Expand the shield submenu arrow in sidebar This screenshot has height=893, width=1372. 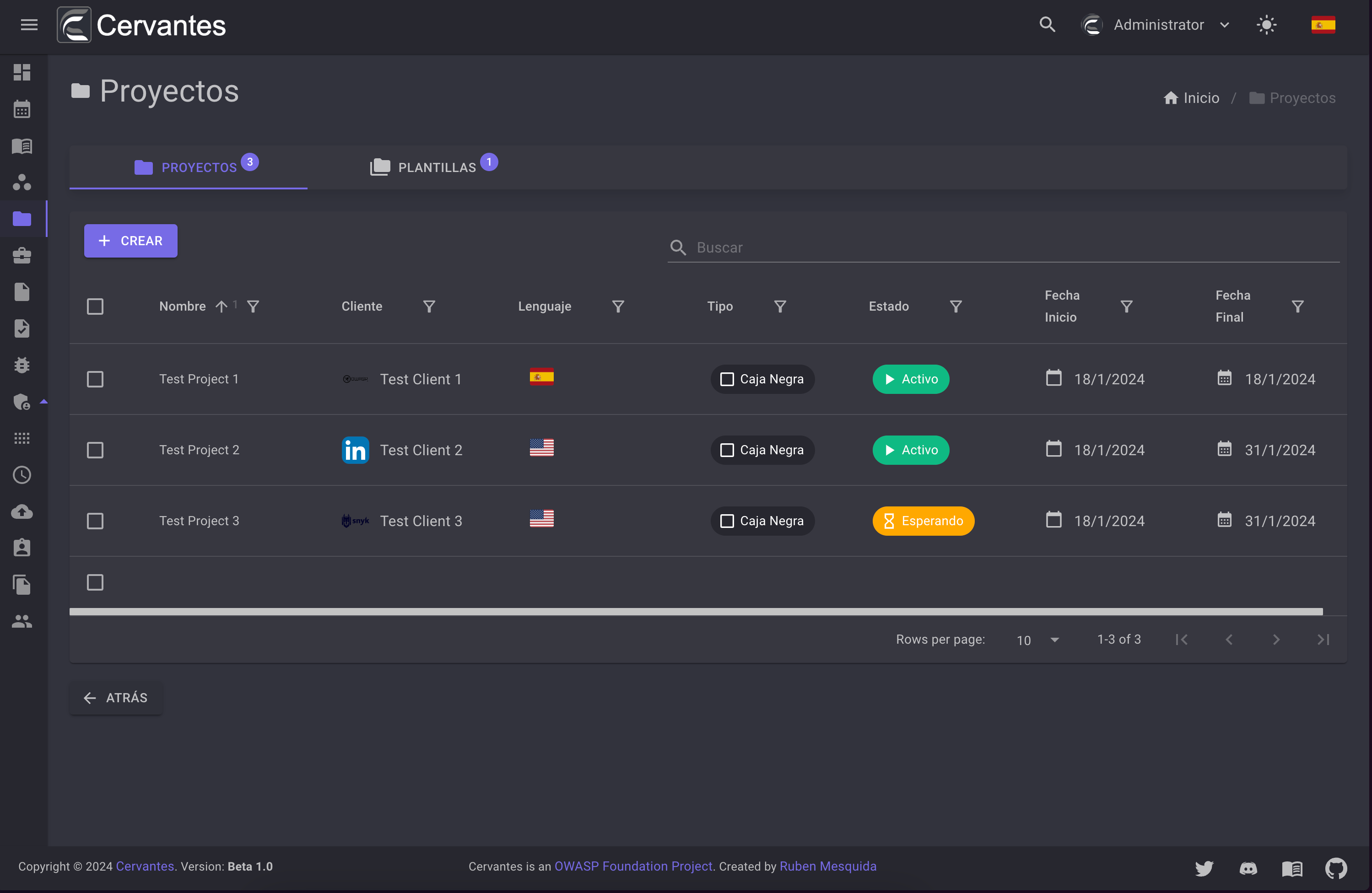43,402
